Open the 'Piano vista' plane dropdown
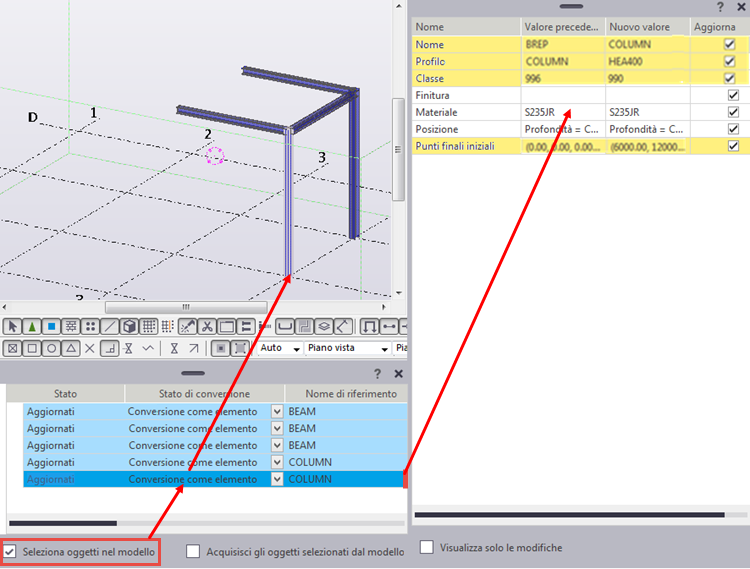Screen dimensions: 750x569 tap(347, 349)
